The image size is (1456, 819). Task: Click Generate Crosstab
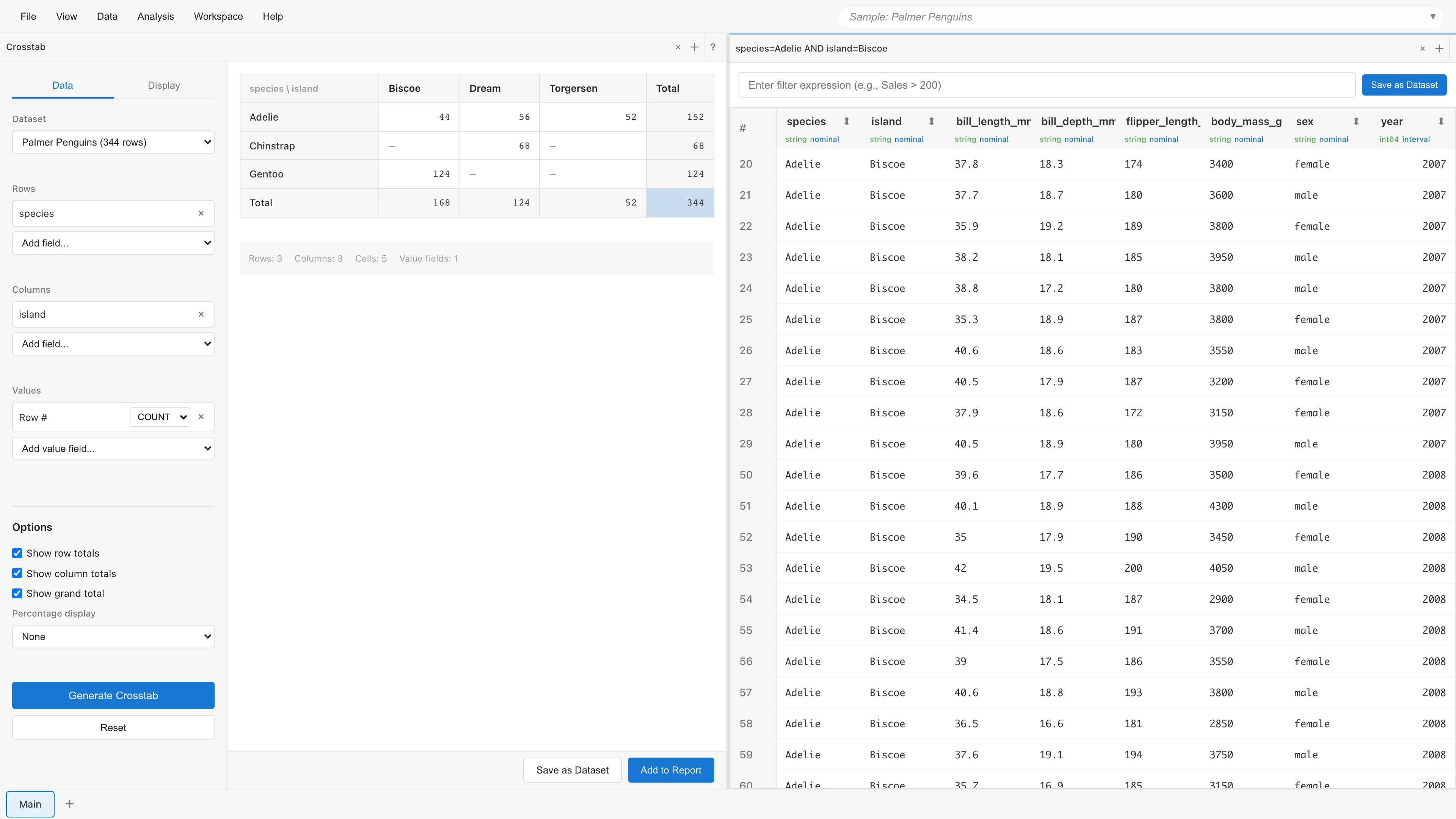pos(113,695)
